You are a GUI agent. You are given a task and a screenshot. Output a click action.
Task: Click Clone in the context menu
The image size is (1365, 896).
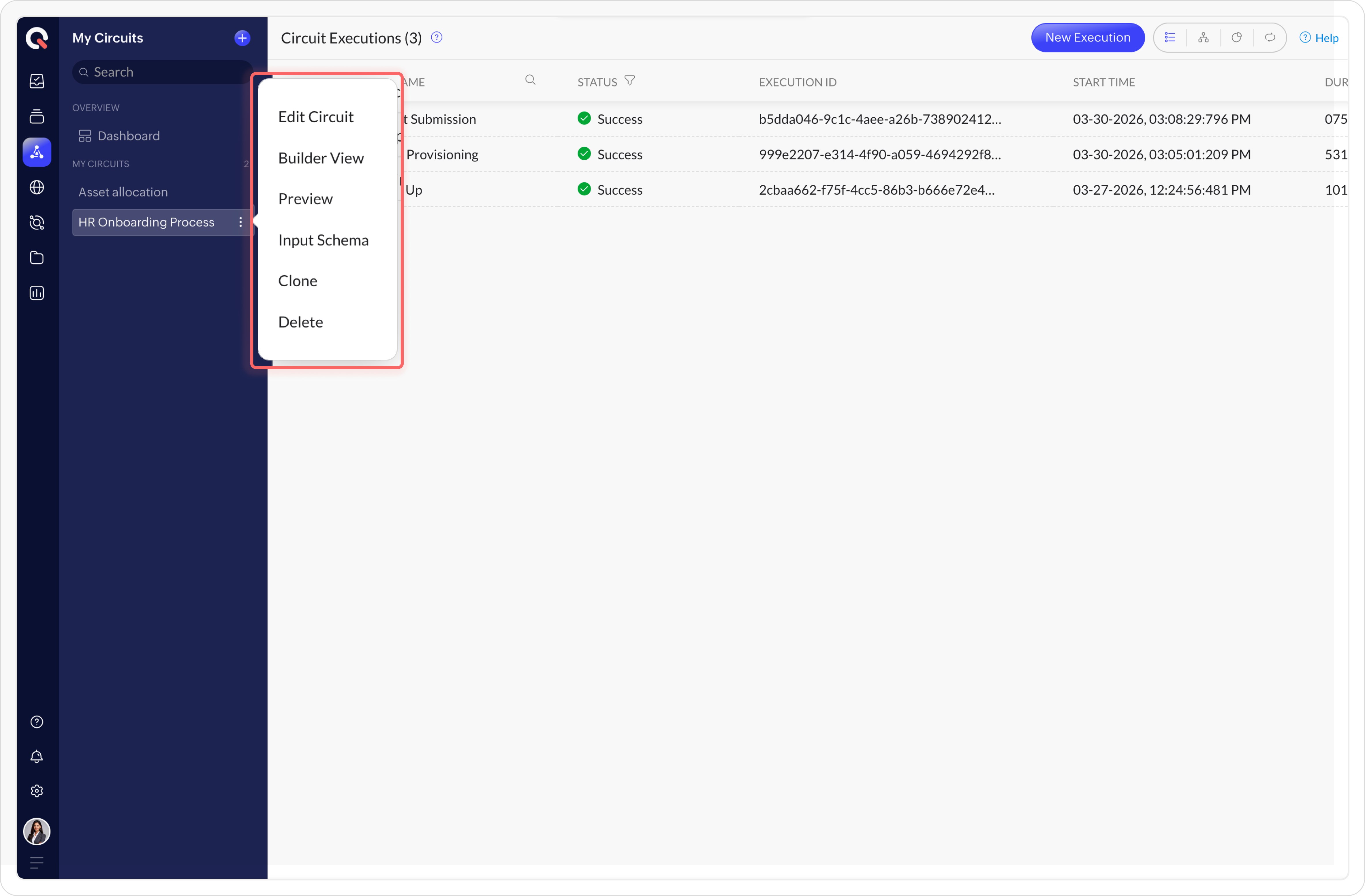tap(297, 281)
